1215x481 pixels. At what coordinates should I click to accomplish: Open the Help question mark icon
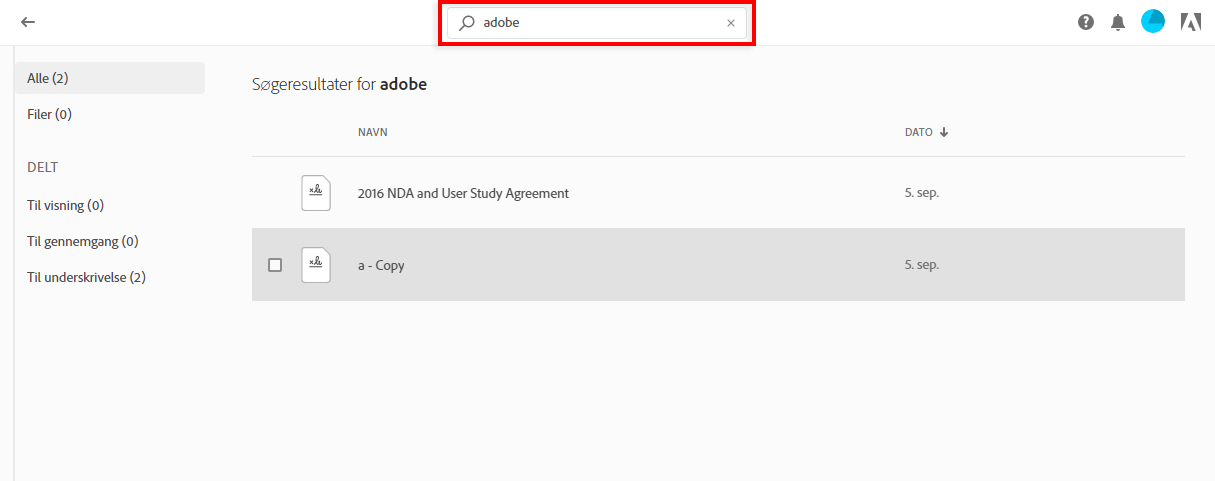(1086, 22)
